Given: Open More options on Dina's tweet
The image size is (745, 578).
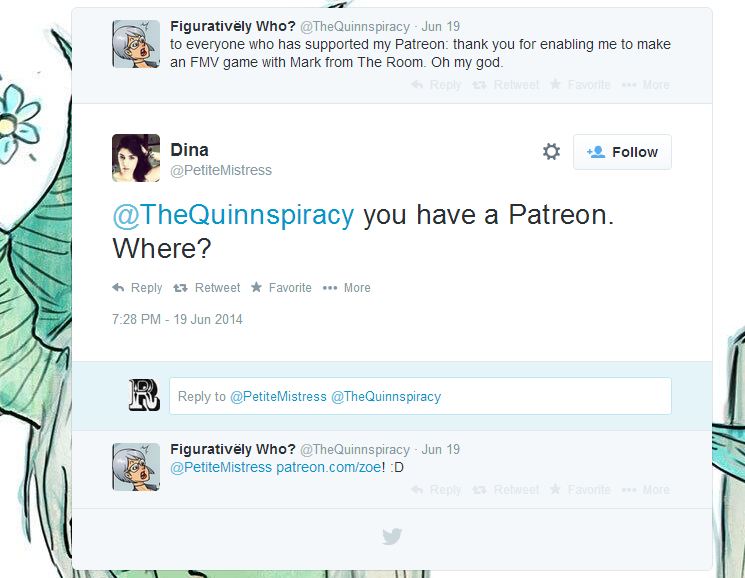Looking at the screenshot, I should pos(346,288).
